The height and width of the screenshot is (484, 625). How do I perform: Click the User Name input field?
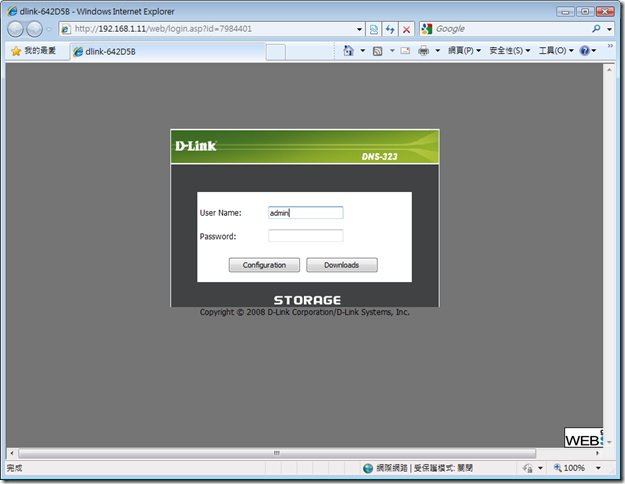pyautogui.click(x=306, y=212)
